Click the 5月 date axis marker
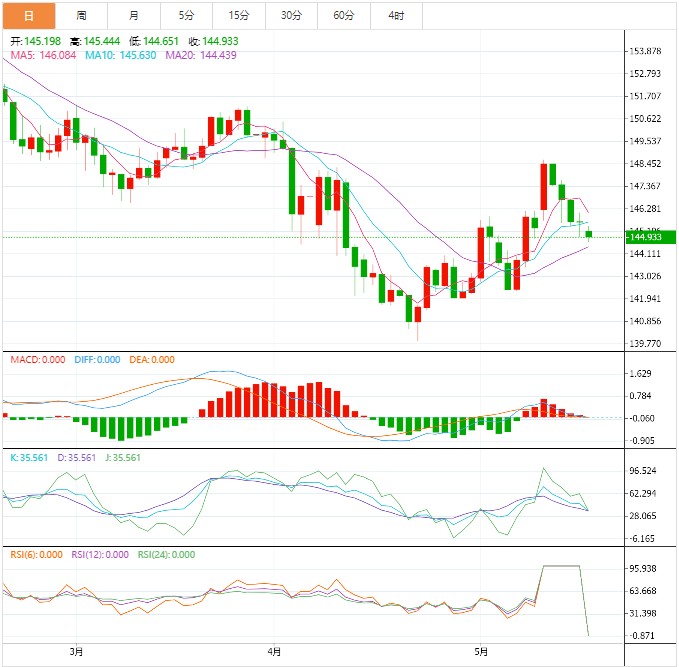This screenshot has height=667, width=679. [x=481, y=652]
